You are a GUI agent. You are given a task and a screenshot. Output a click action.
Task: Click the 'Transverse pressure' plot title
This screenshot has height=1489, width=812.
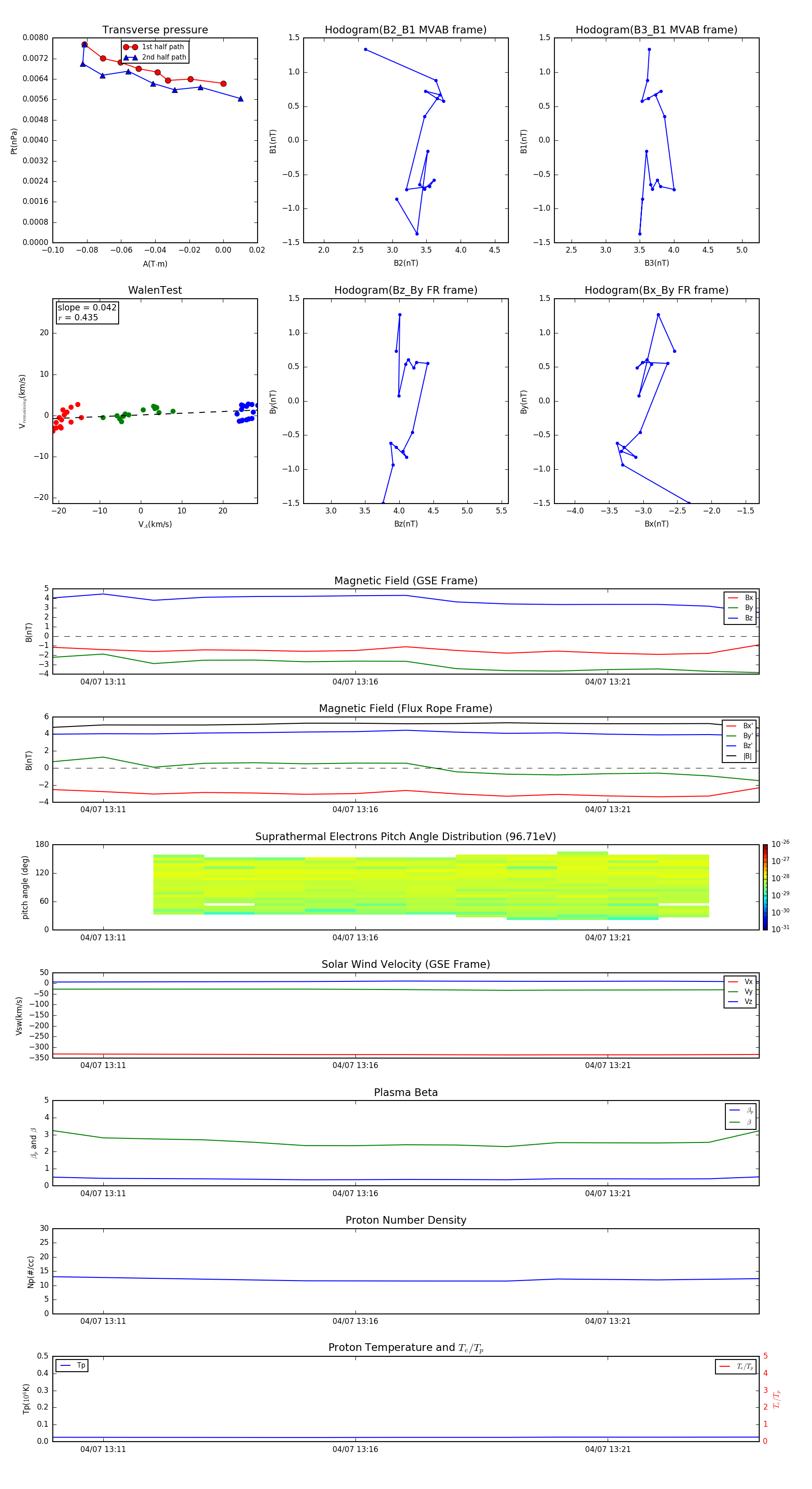click(155, 30)
